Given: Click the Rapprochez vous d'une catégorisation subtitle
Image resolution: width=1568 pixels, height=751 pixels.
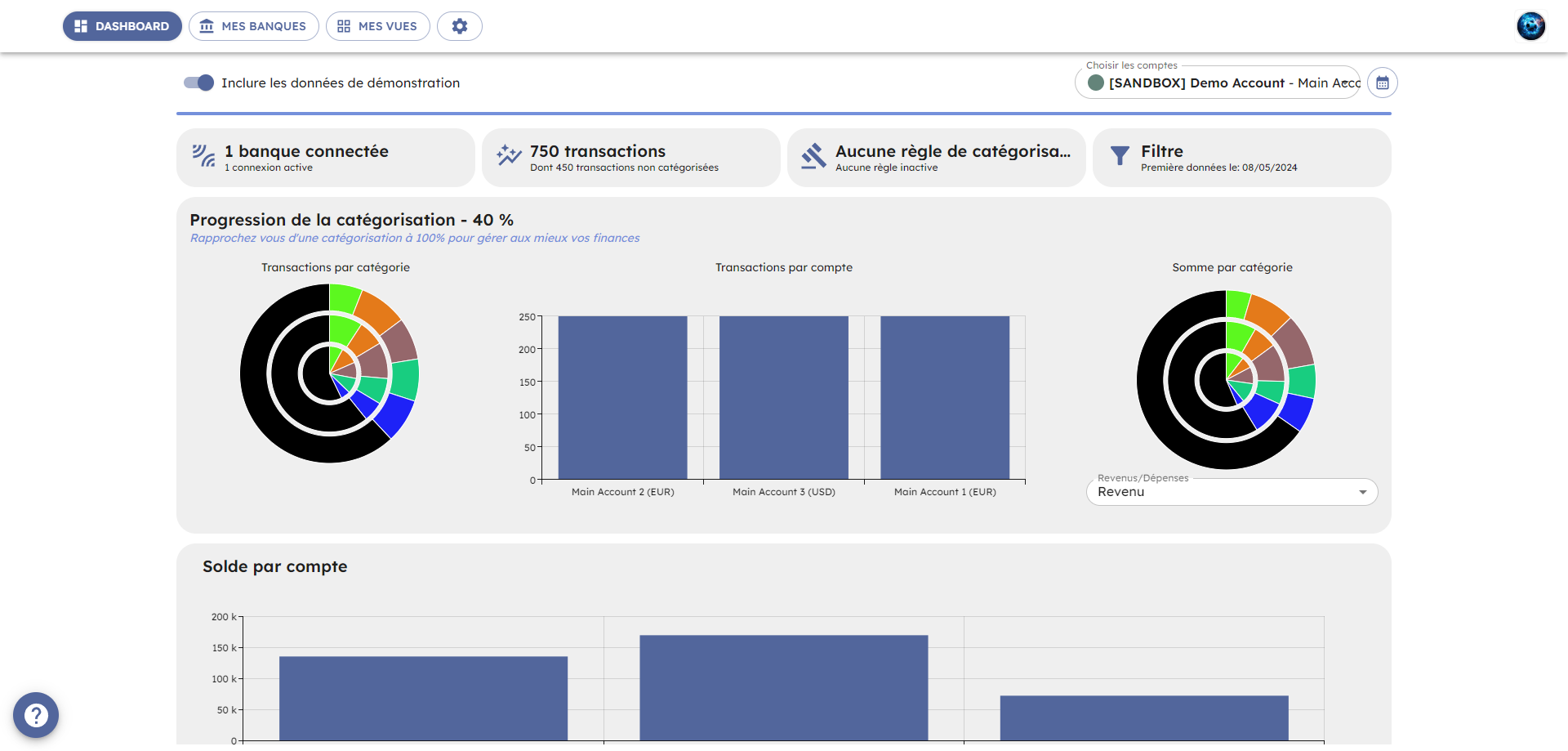Looking at the screenshot, I should [415, 238].
